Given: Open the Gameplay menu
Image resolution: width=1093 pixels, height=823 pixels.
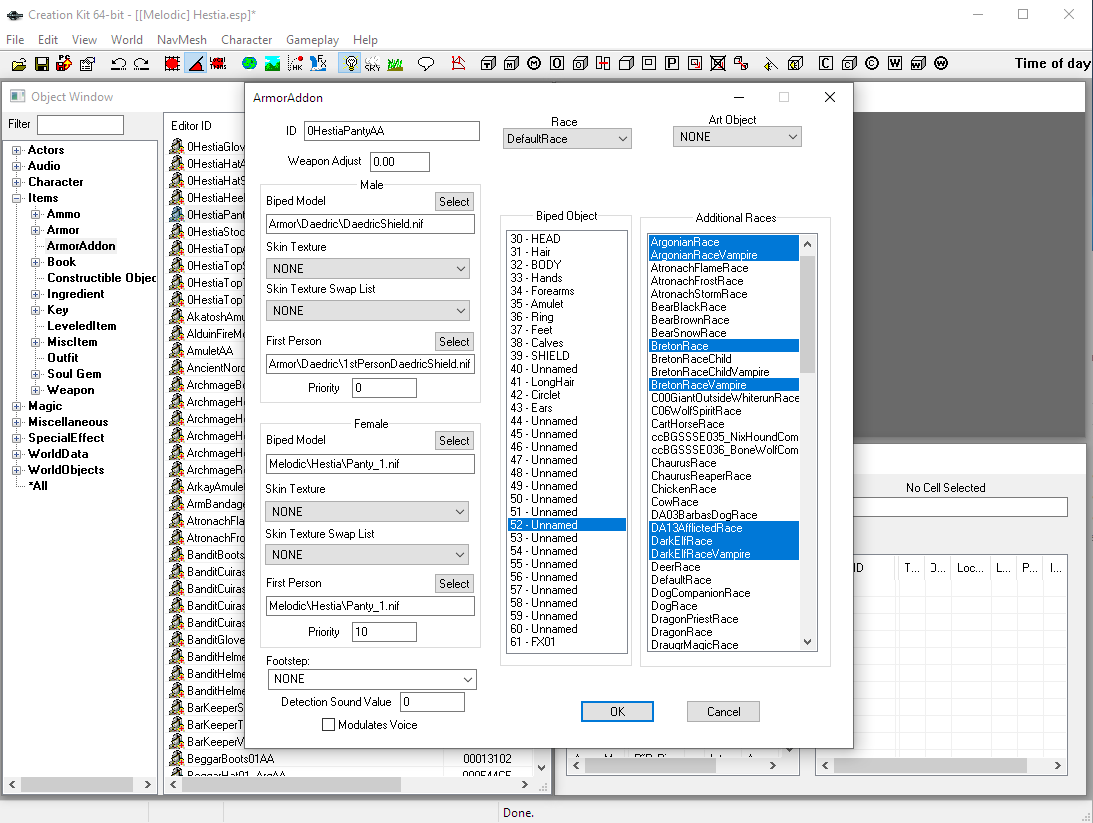Looking at the screenshot, I should pos(312,40).
